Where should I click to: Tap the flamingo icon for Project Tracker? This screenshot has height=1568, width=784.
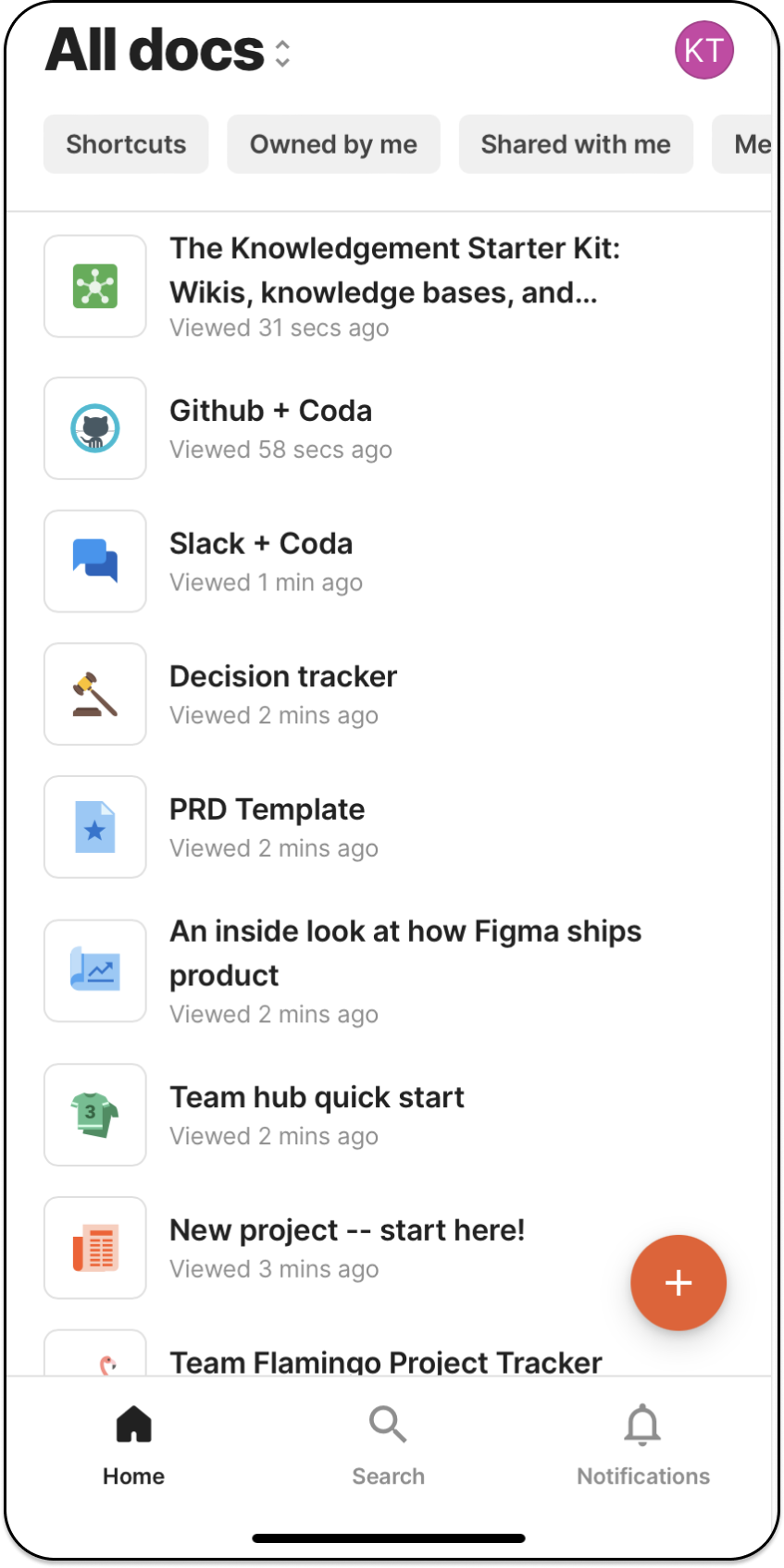pos(94,1360)
